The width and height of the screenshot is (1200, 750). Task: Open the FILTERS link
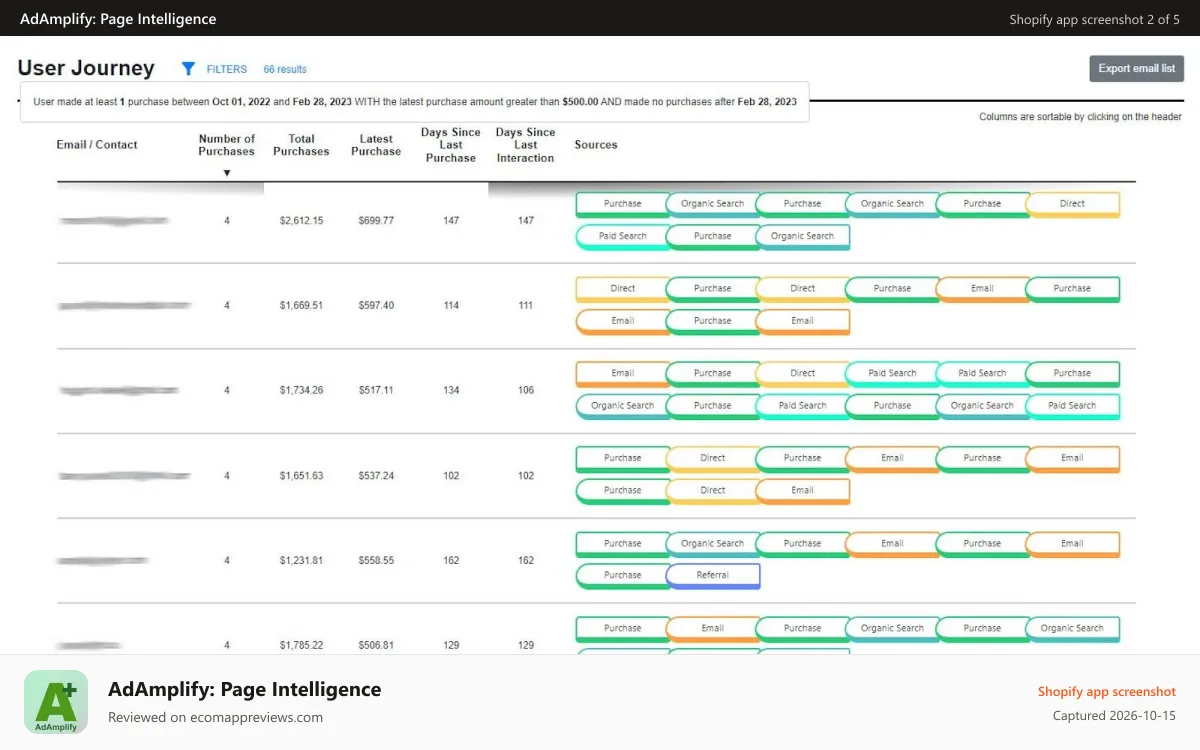tap(226, 70)
